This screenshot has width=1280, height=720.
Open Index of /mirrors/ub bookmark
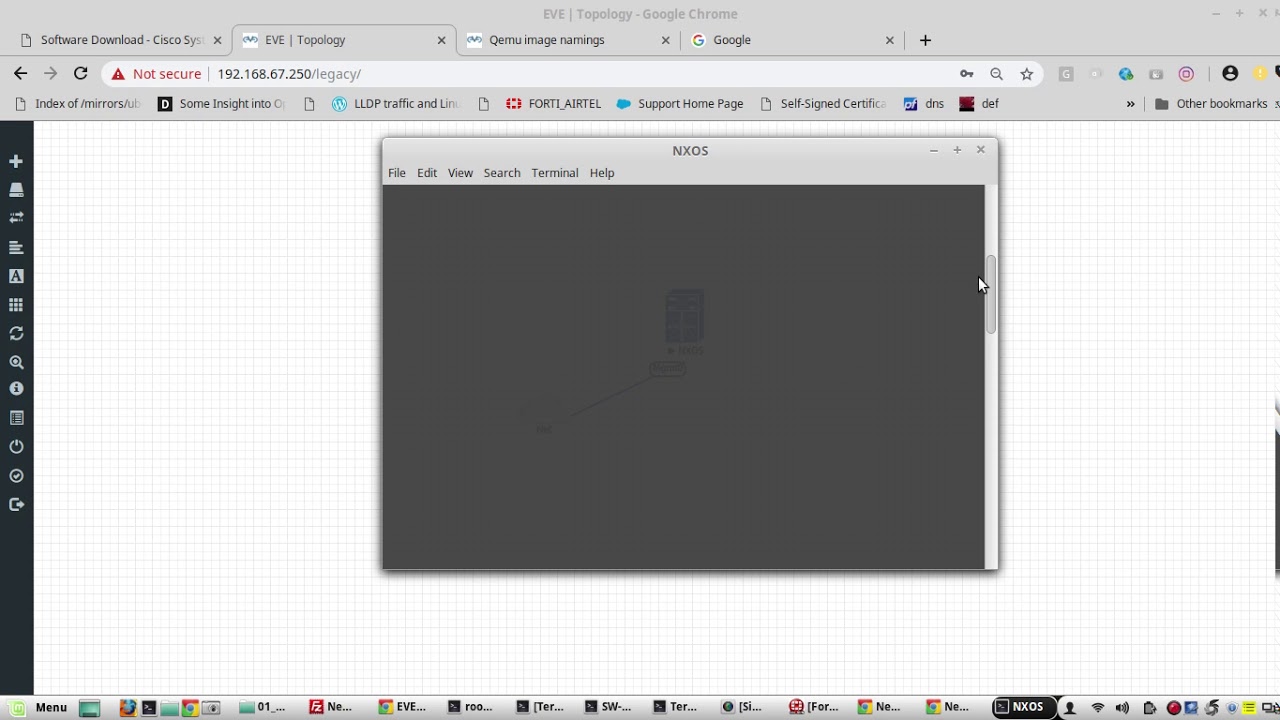pyautogui.click(x=77, y=103)
